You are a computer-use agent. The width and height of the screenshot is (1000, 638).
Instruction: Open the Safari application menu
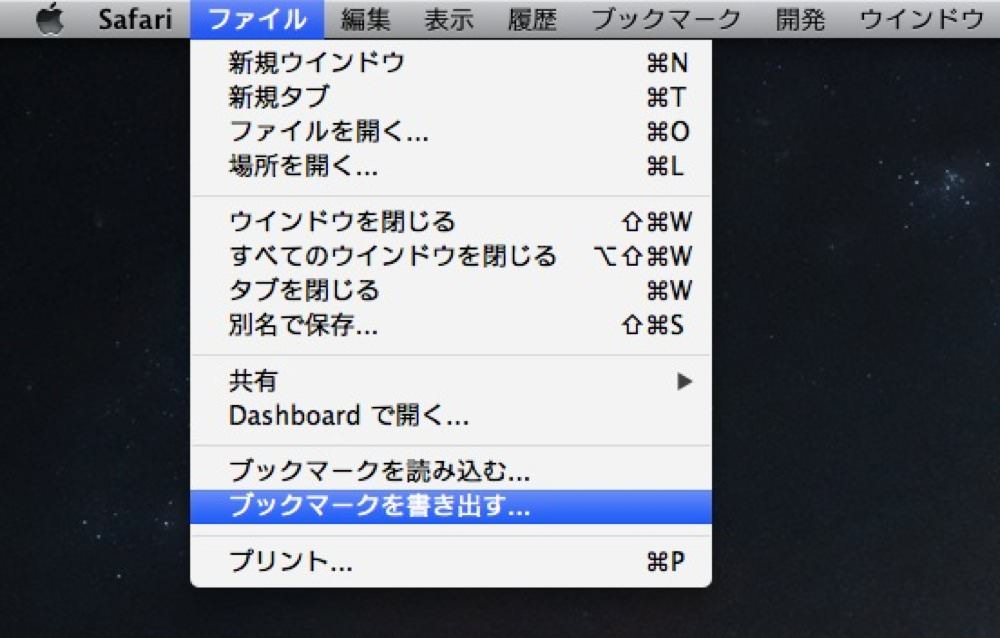tap(135, 19)
